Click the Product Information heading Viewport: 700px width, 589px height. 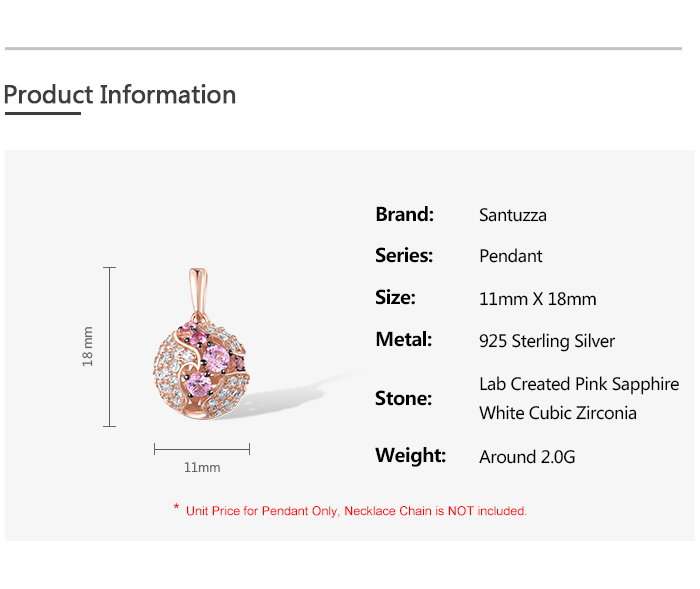coord(120,95)
